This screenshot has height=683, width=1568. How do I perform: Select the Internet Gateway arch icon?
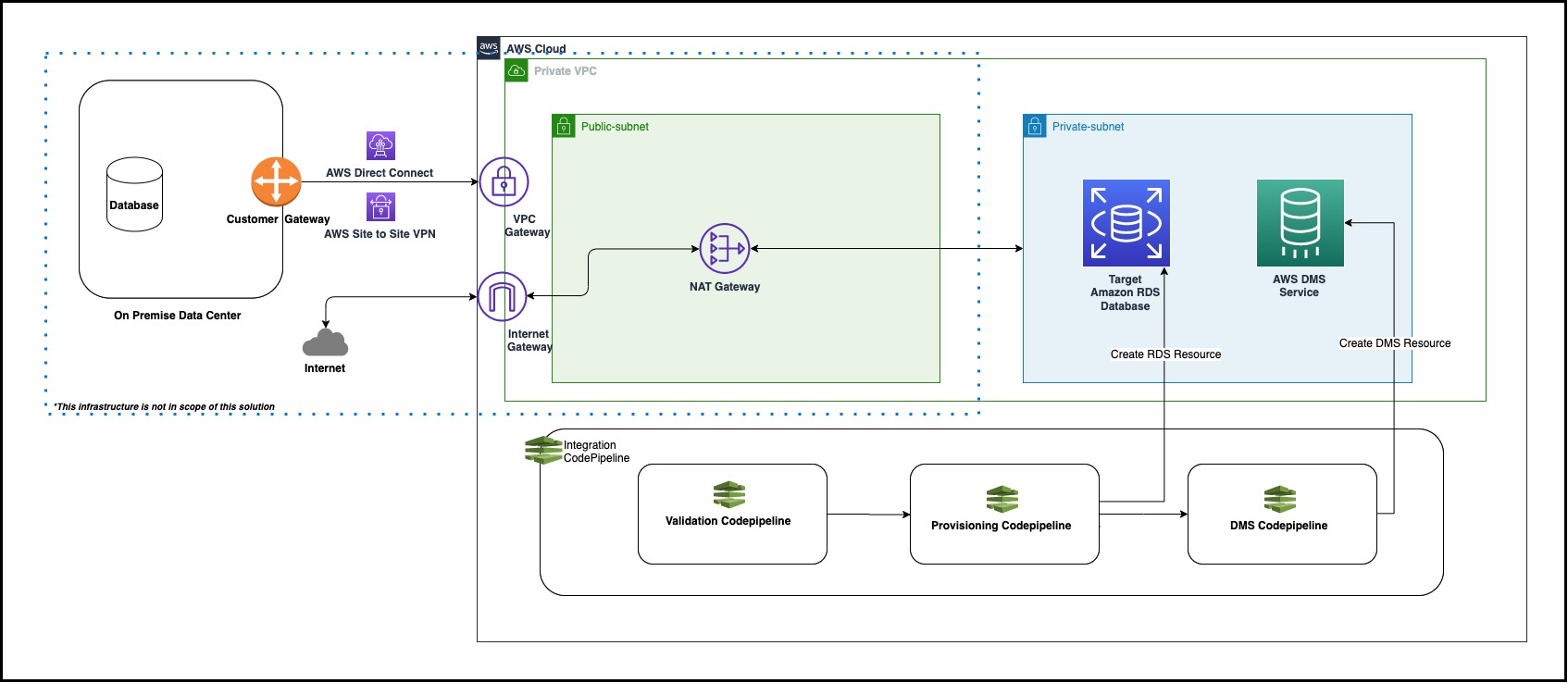point(502,297)
